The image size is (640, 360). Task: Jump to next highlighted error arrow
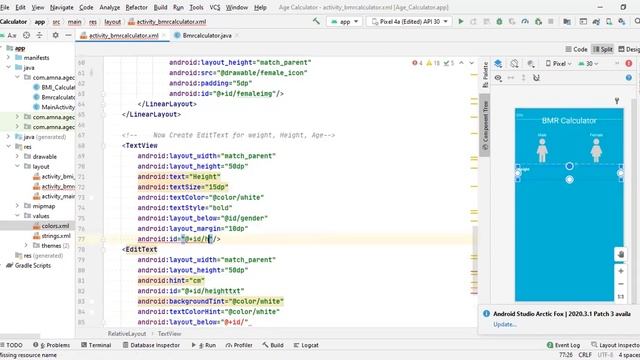(x=471, y=63)
